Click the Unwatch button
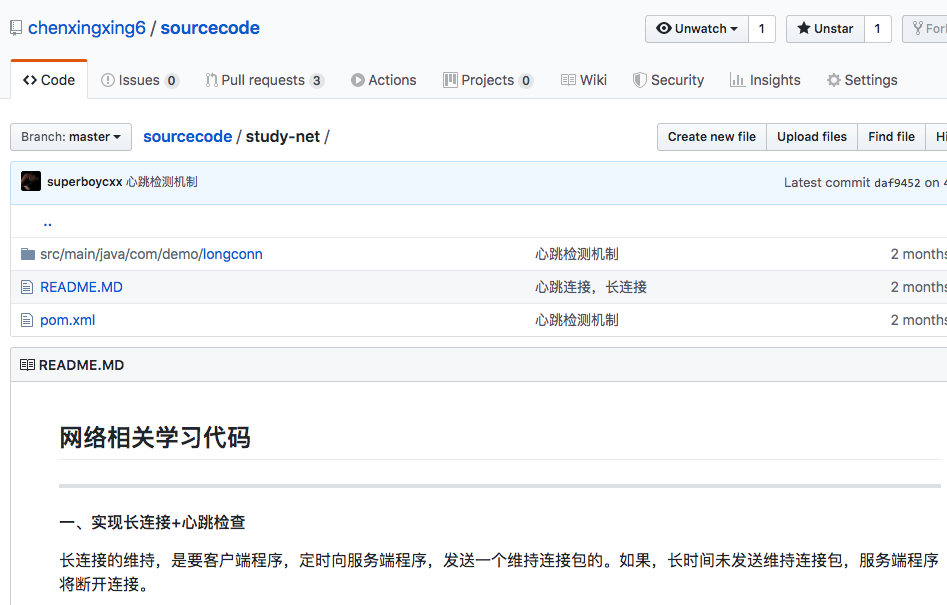 click(x=697, y=29)
